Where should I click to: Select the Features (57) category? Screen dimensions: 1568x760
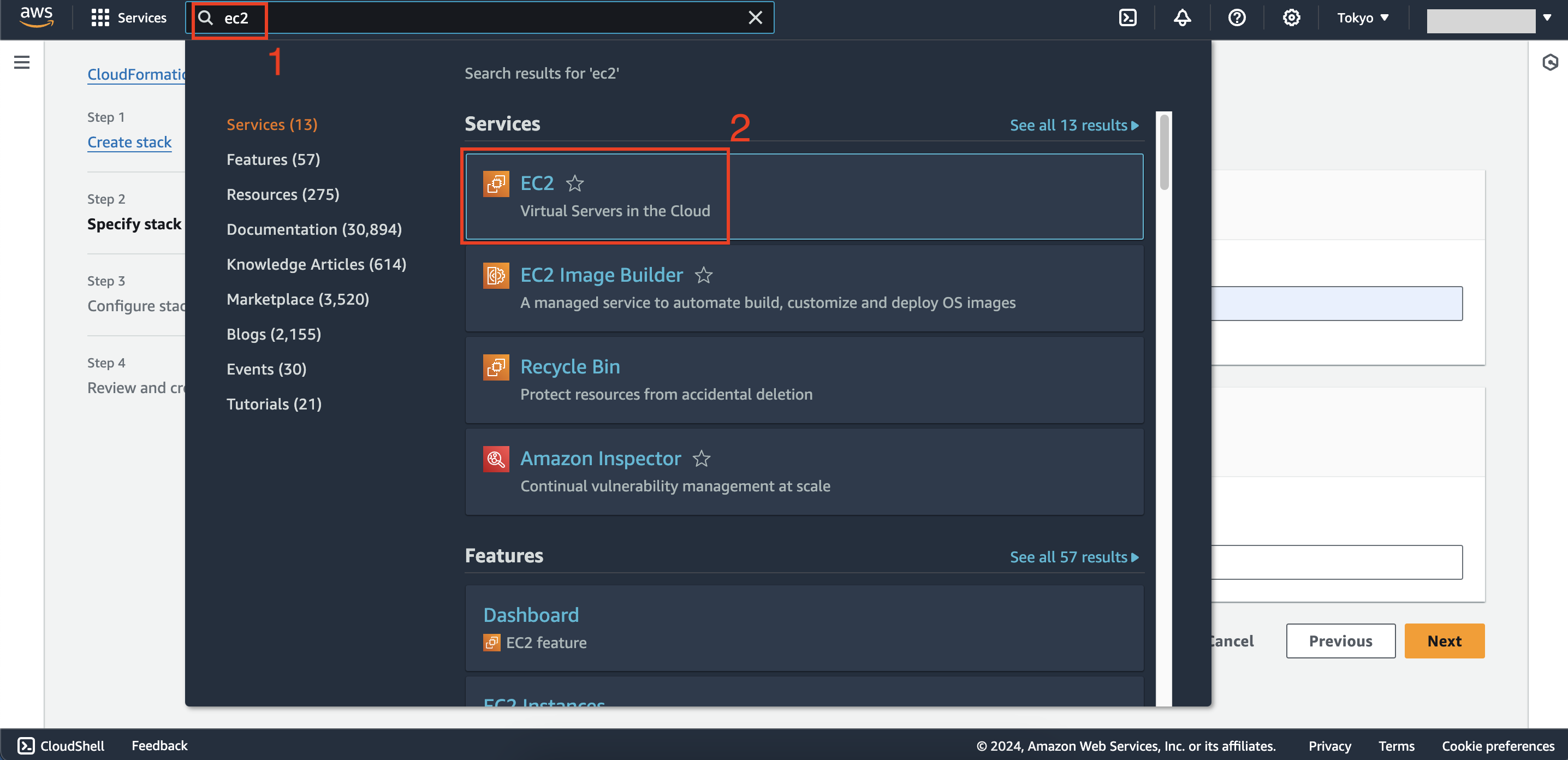(x=274, y=159)
